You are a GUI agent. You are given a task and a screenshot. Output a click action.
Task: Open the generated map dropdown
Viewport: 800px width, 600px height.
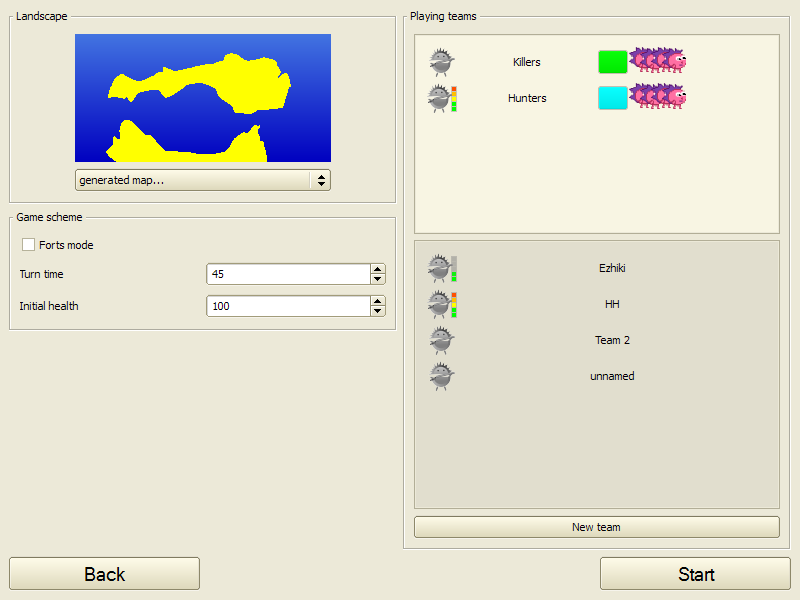(x=203, y=180)
